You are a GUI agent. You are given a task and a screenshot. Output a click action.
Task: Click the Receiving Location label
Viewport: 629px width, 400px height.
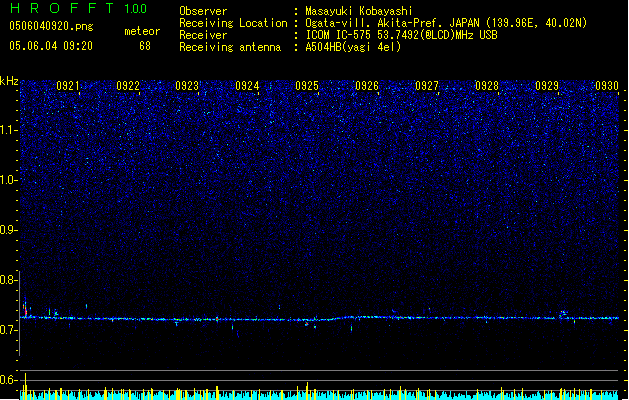tap(233, 23)
